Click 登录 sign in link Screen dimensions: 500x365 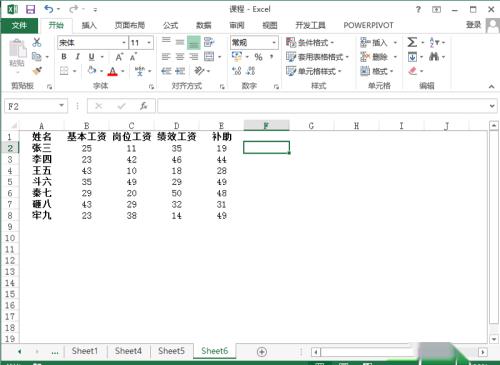coord(473,25)
